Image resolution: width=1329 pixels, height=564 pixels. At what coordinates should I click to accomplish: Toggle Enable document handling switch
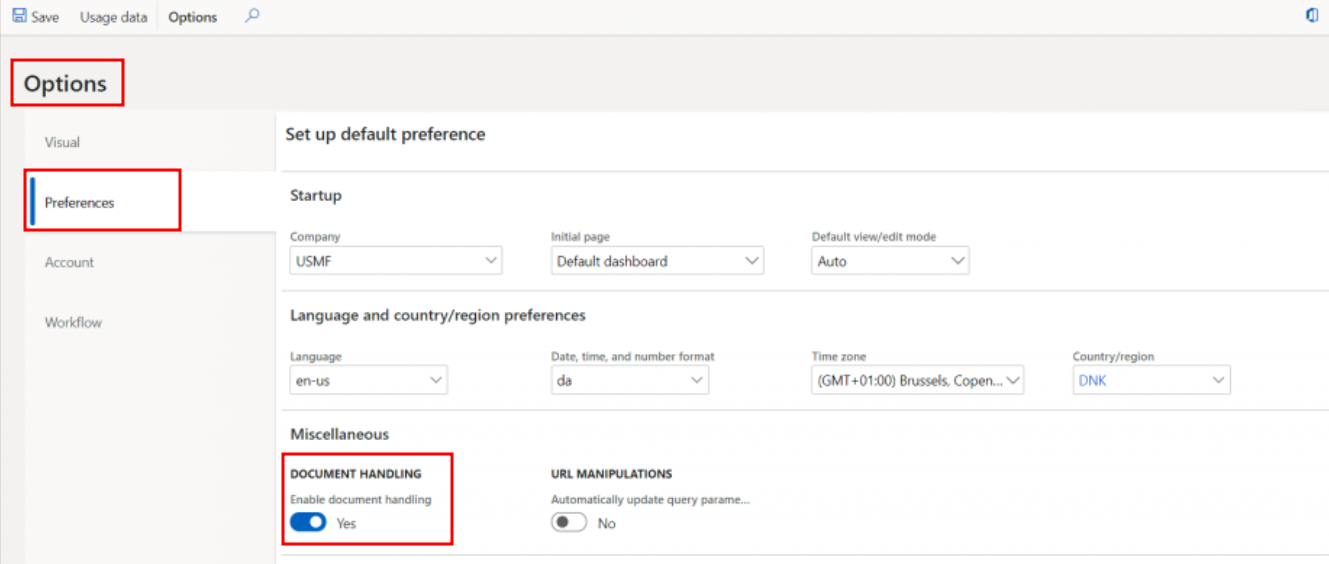tap(308, 522)
